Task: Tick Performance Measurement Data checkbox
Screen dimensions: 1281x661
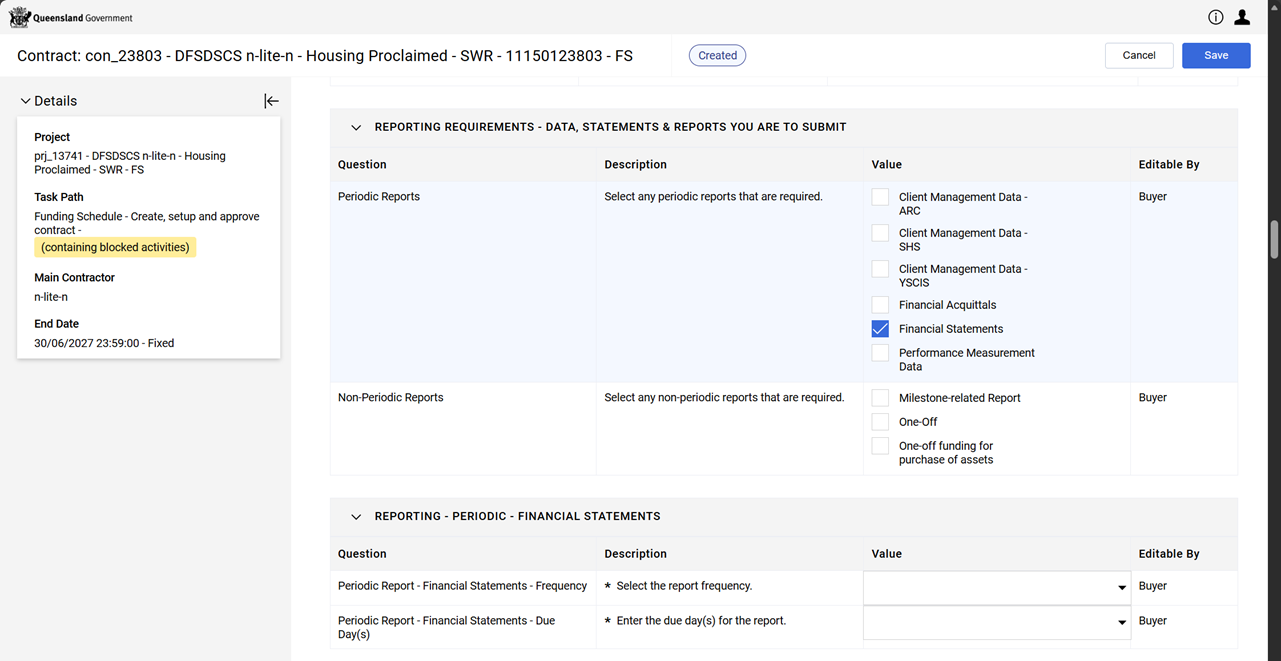Action: [880, 353]
